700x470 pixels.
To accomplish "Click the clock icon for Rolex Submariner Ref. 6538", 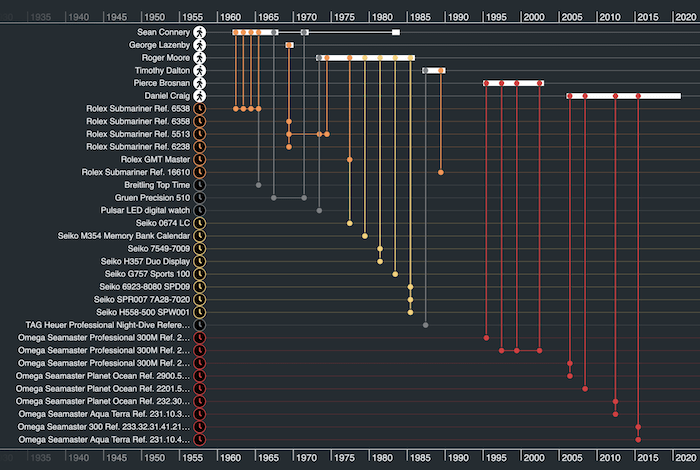I will click(x=200, y=108).
